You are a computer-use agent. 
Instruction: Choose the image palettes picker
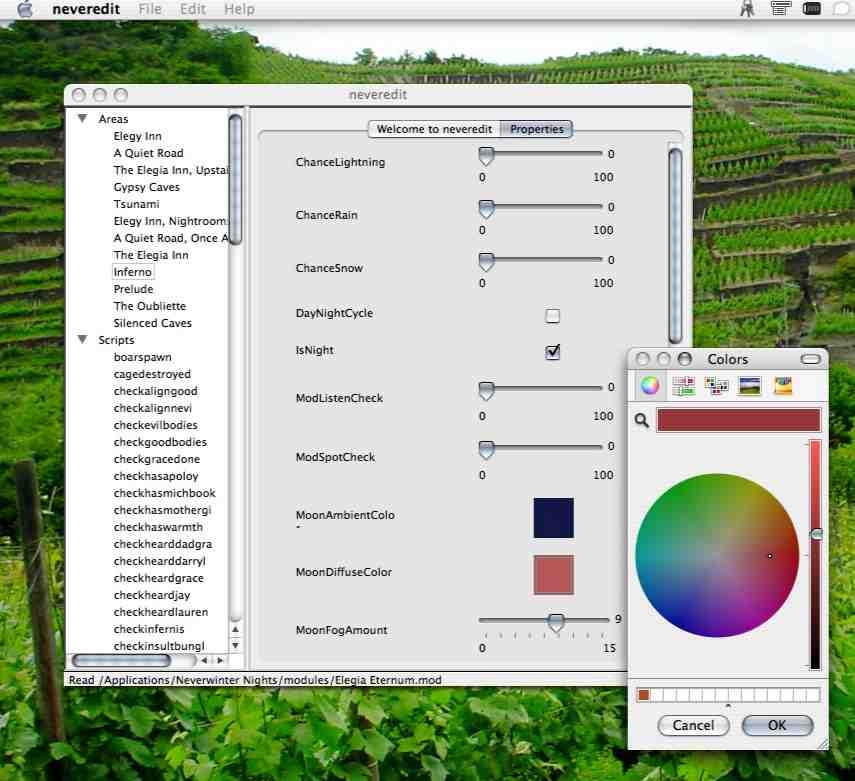(x=749, y=386)
